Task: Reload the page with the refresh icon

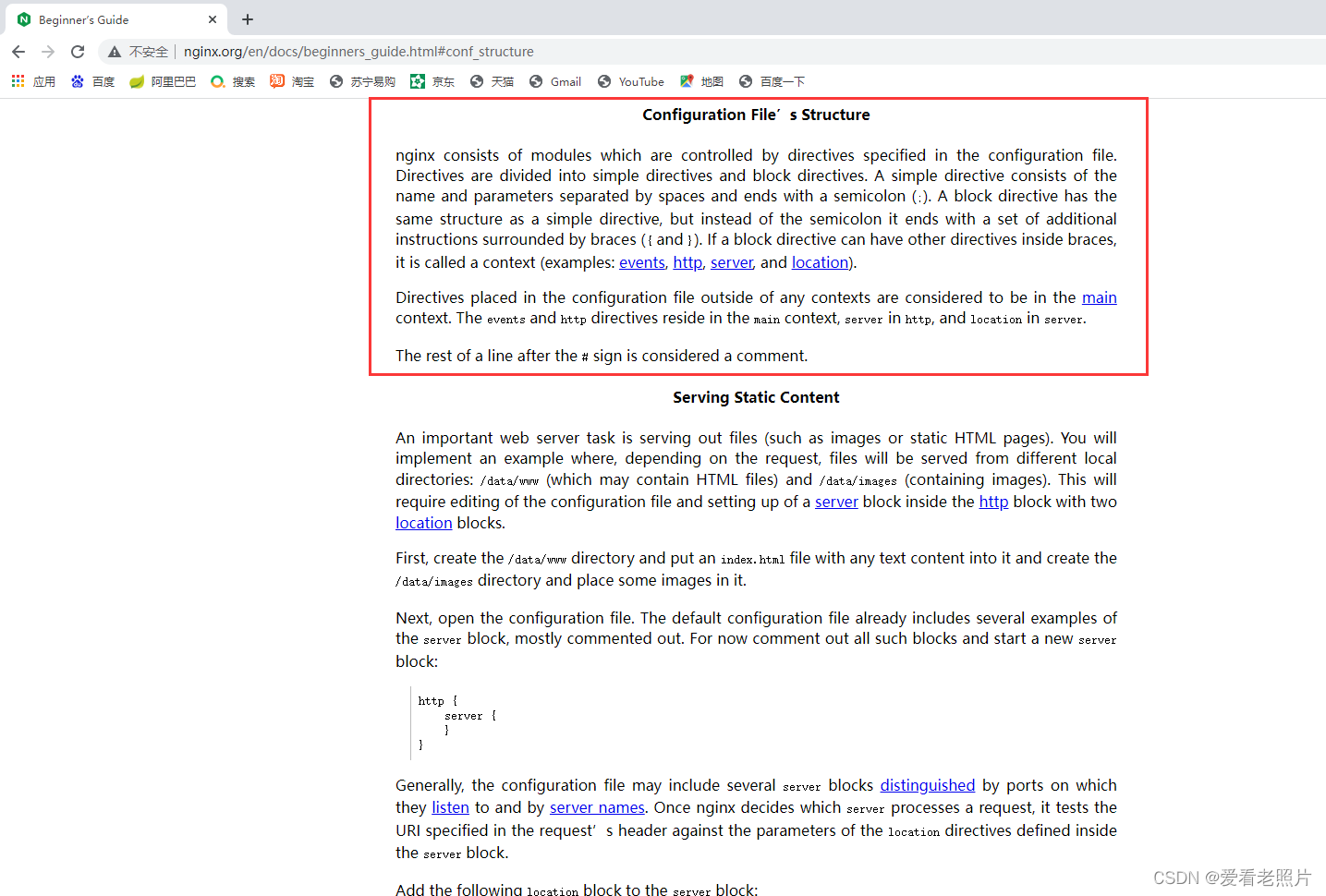Action: (x=78, y=52)
